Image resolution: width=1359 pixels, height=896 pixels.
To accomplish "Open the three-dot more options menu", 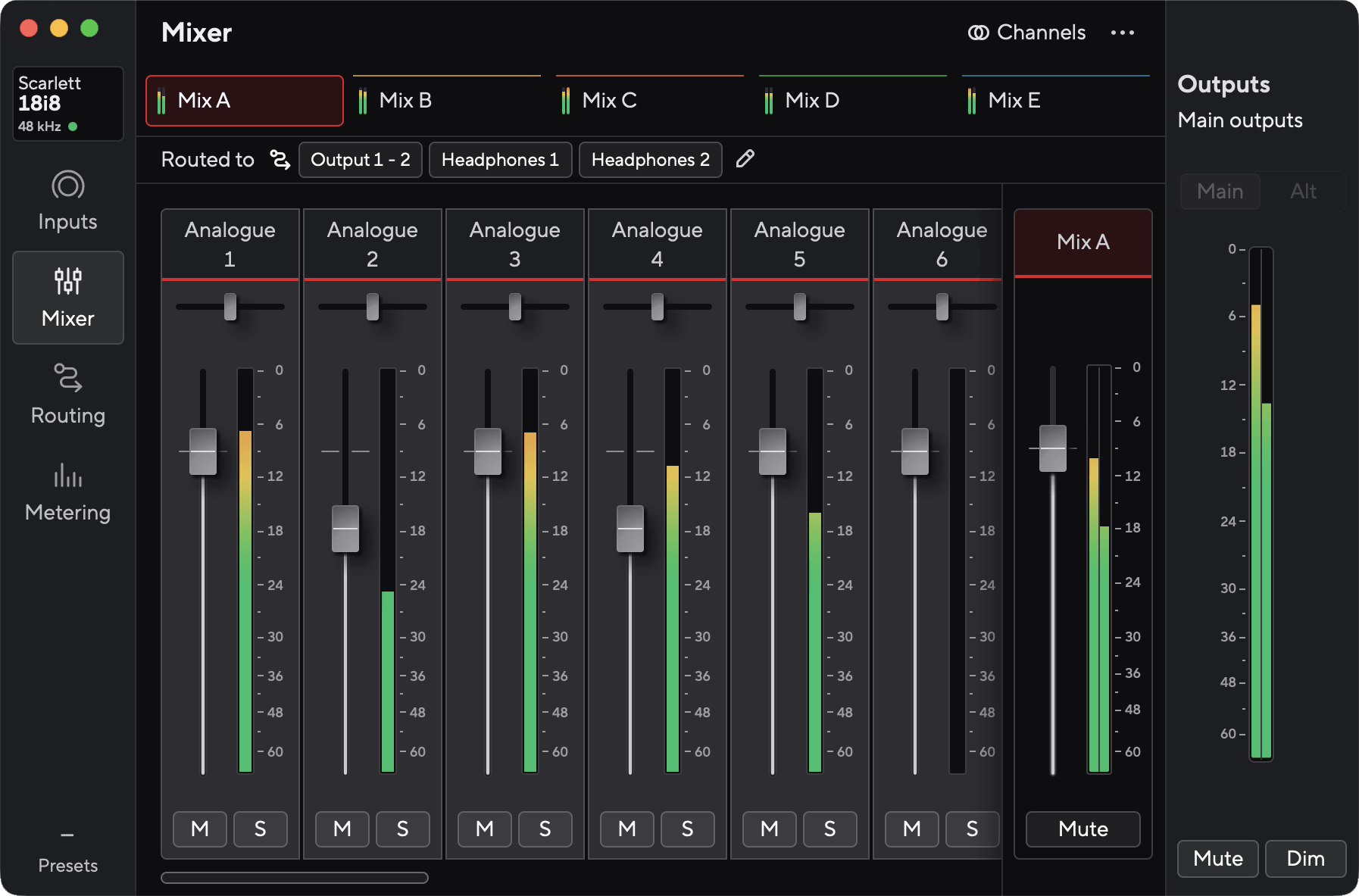I will click(x=1123, y=33).
